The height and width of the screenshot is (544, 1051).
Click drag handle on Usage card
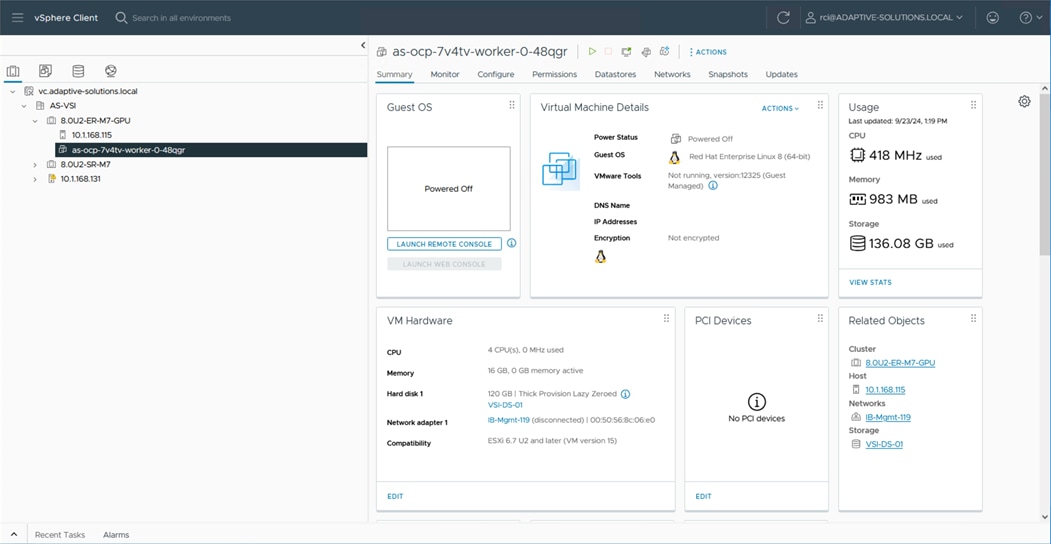click(973, 105)
